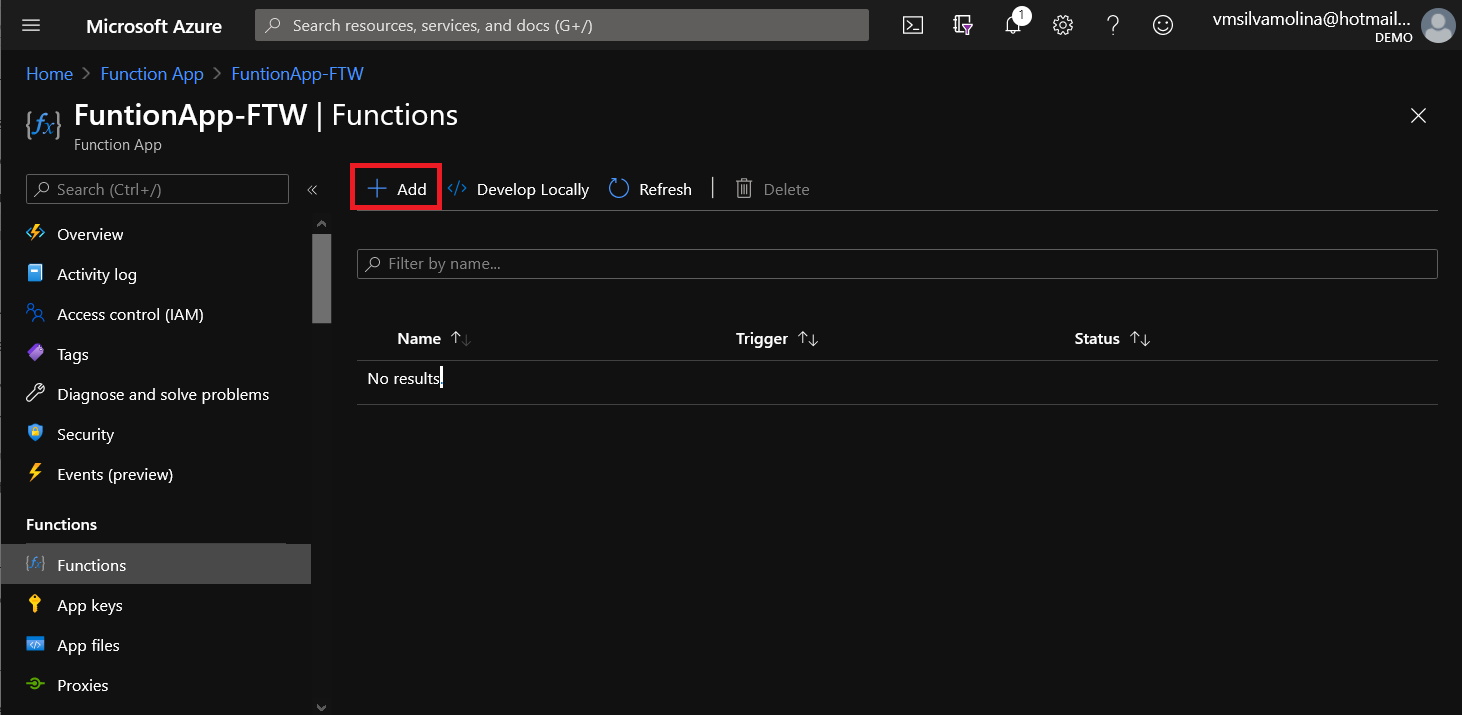Image resolution: width=1462 pixels, height=715 pixels.
Task: Open the Azure portal hamburger menu
Action: (x=31, y=25)
